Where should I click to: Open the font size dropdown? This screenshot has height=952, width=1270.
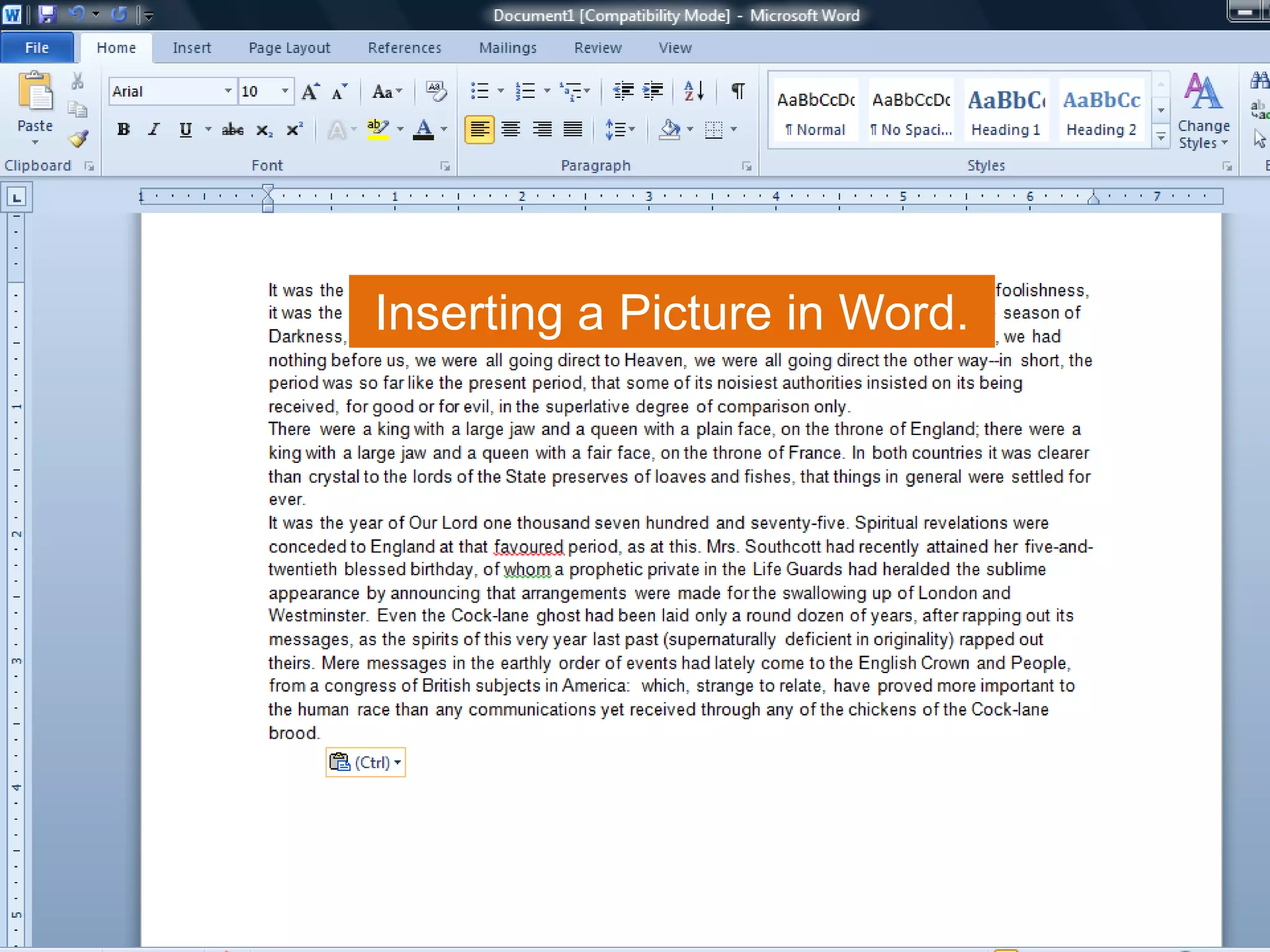tap(285, 92)
